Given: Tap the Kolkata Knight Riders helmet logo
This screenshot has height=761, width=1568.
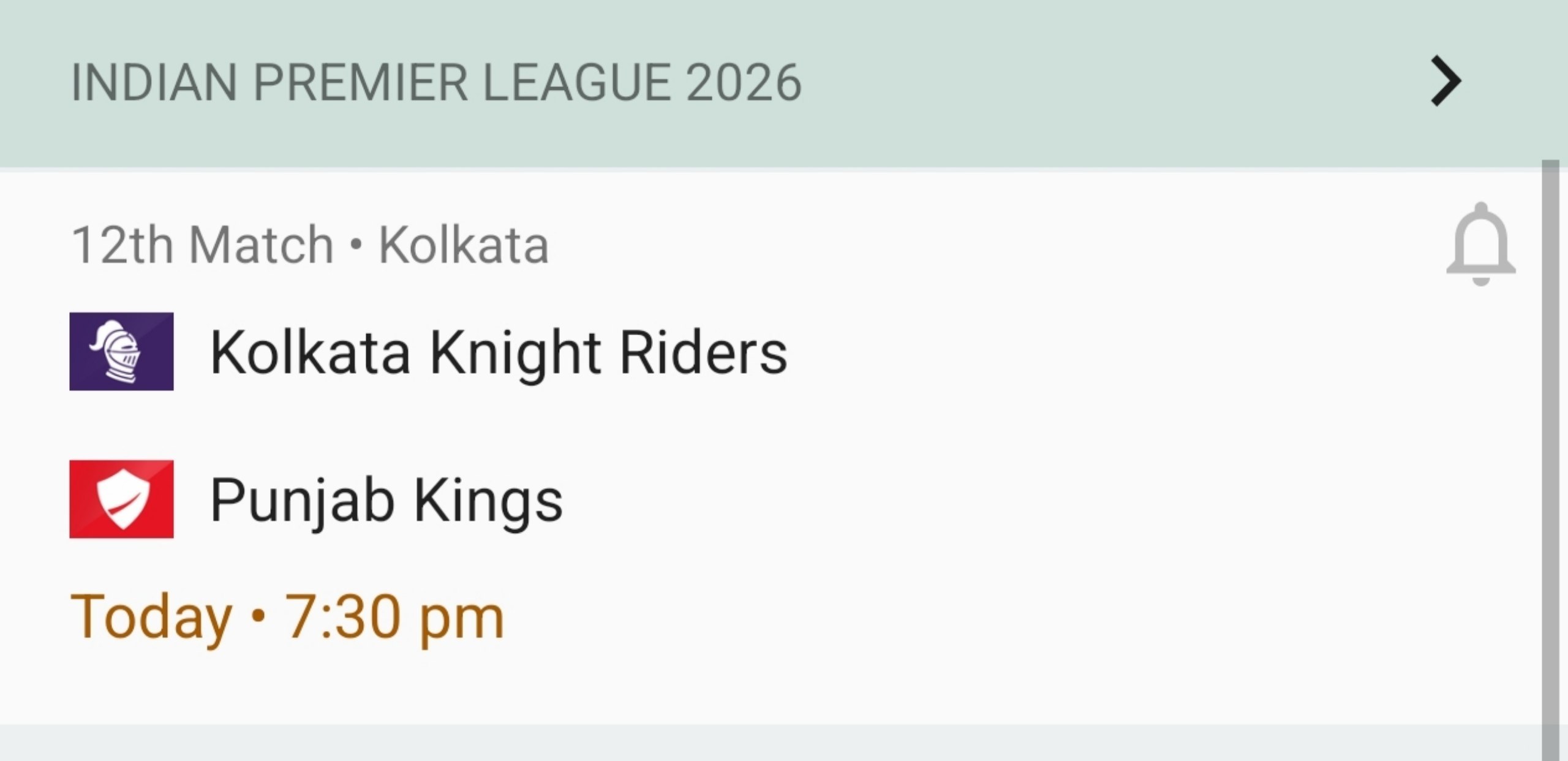Looking at the screenshot, I should pos(121,351).
